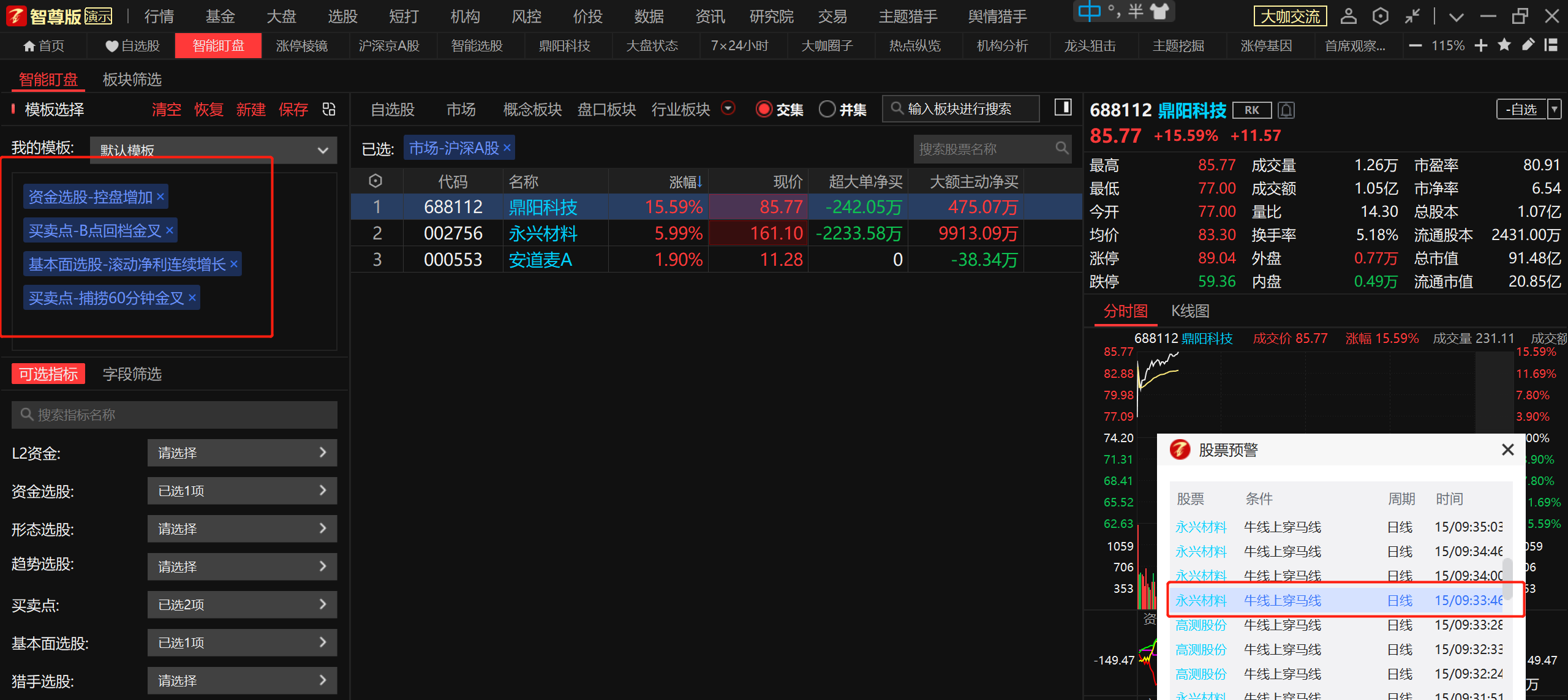This screenshot has width=1568, height=700.
Task: Remove the 买卖点-捕捞60分钟金叉 tag
Action: click(192, 298)
